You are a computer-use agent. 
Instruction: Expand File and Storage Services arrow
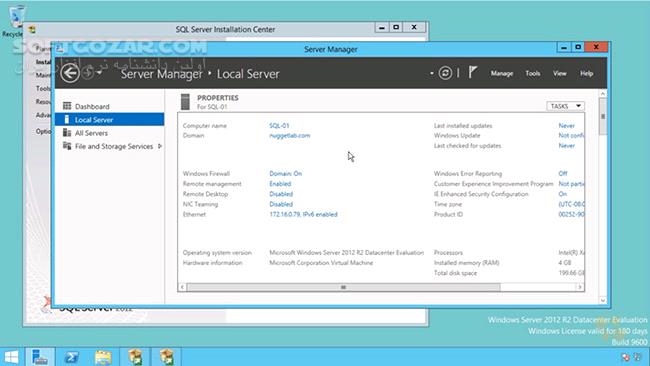[160, 146]
